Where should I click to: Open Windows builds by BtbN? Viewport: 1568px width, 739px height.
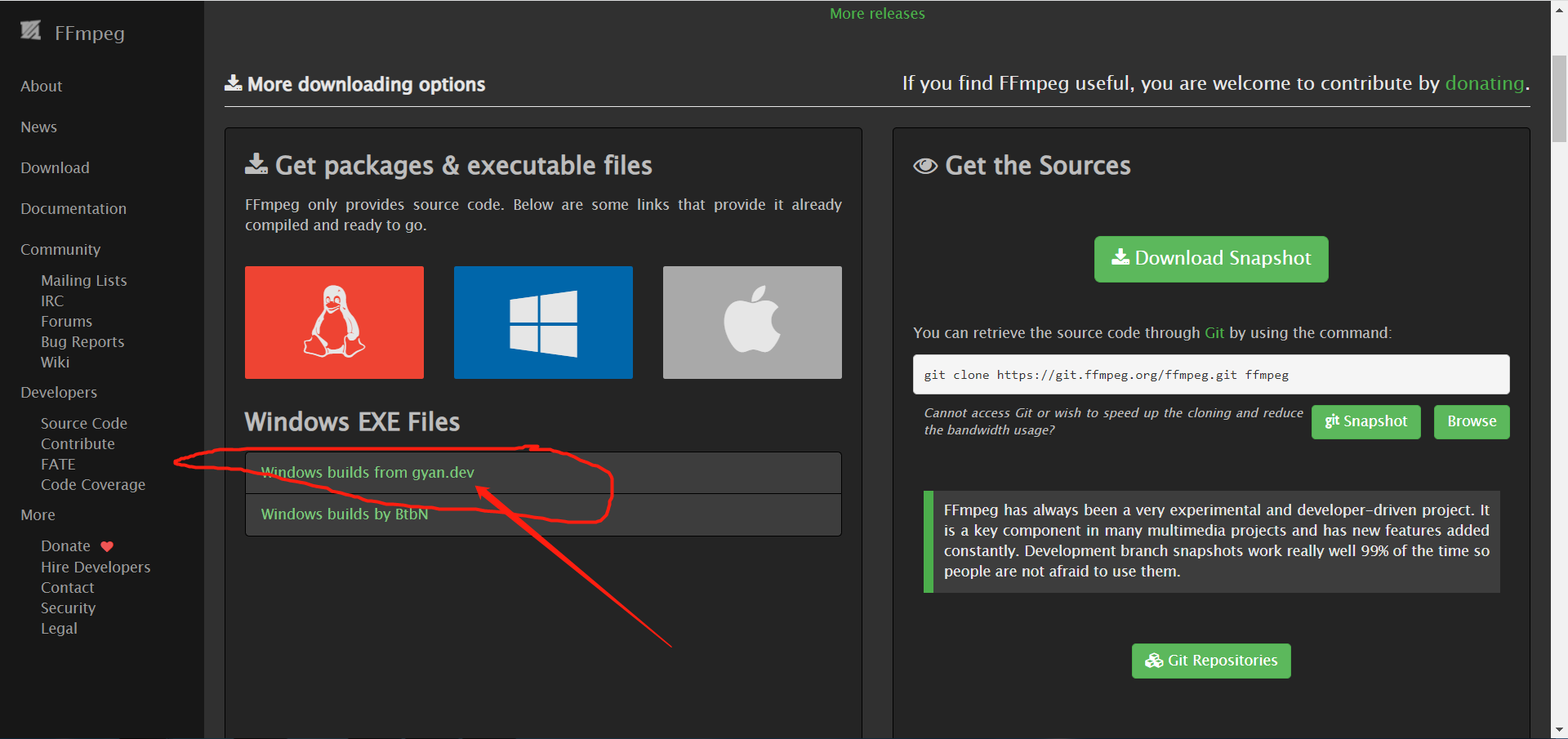(x=345, y=514)
